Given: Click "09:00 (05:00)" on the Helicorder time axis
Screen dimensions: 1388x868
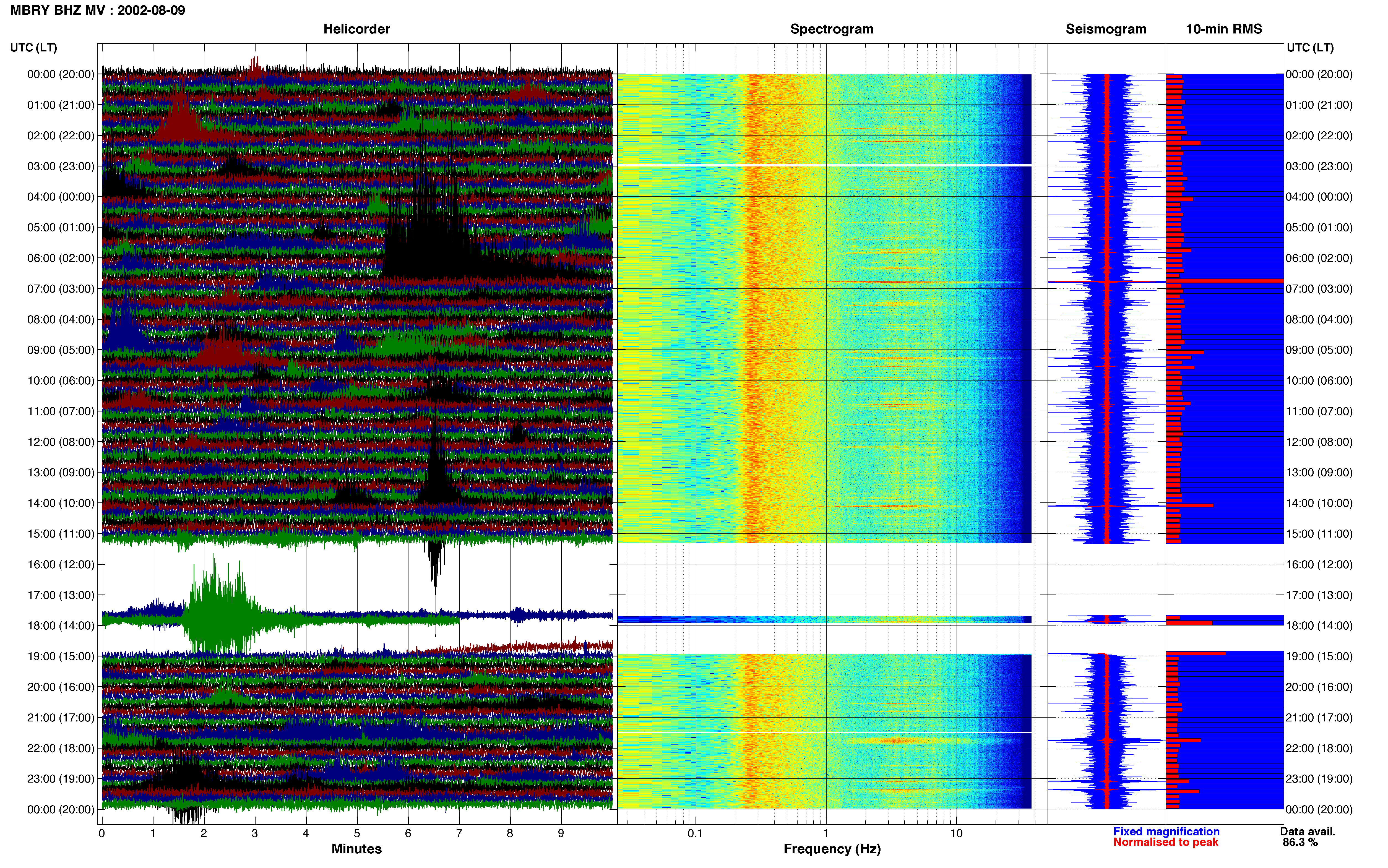Looking at the screenshot, I should [61, 350].
